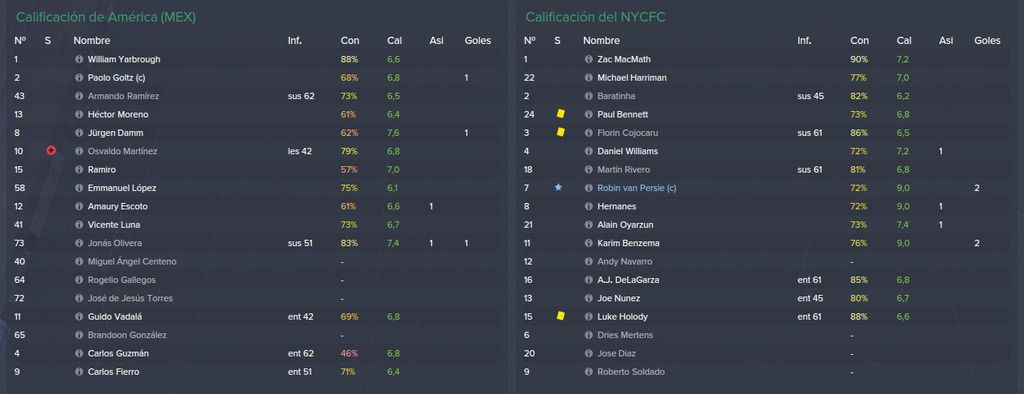
Task: Select Guido Vadalá row name
Action: tap(115, 317)
